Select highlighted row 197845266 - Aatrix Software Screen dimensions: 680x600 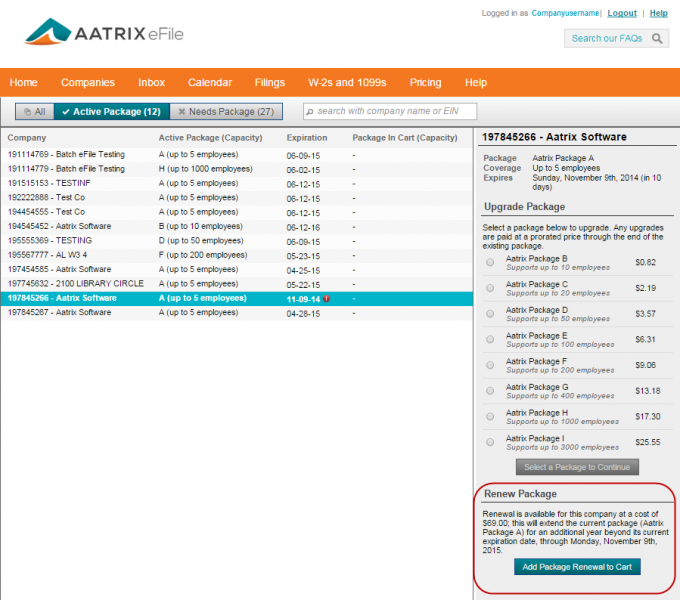pyautogui.click(x=237, y=298)
